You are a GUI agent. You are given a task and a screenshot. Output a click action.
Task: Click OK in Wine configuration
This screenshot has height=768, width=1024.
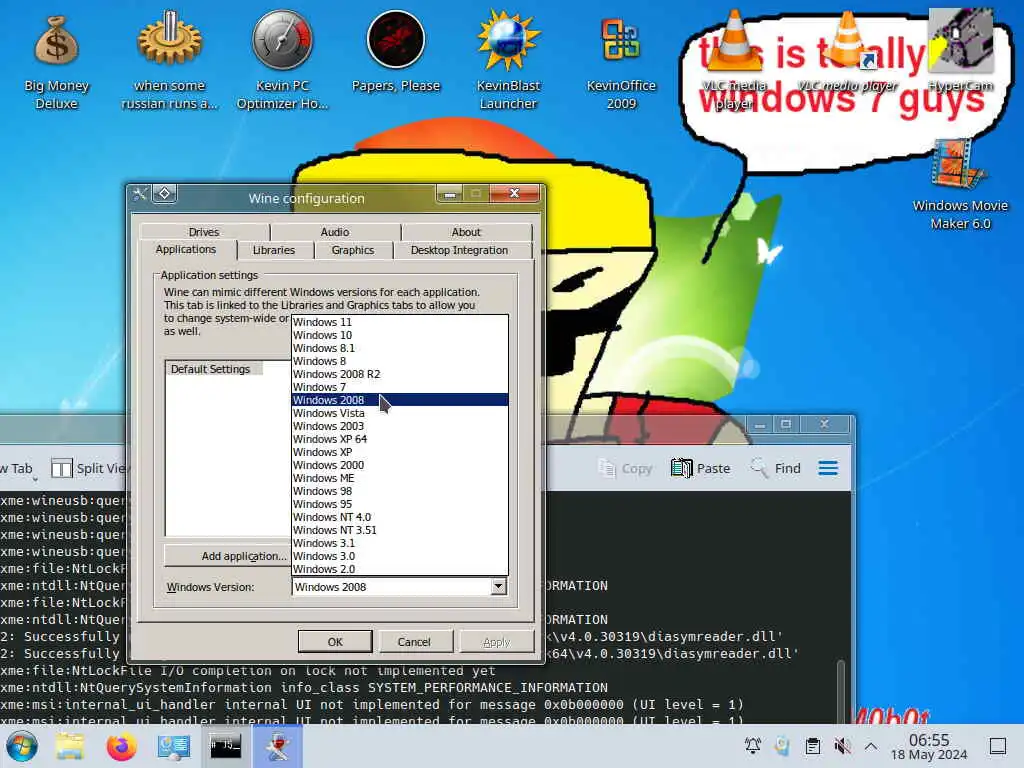click(335, 642)
